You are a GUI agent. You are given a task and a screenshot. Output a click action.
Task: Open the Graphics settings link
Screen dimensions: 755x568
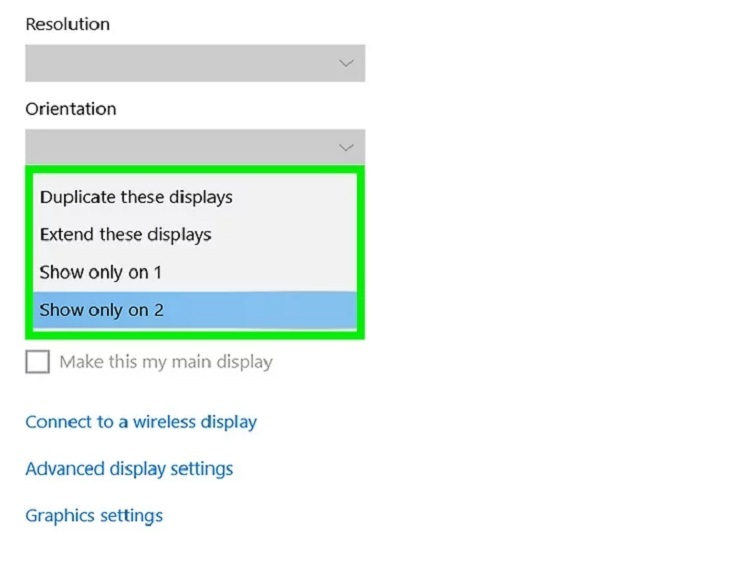click(94, 516)
